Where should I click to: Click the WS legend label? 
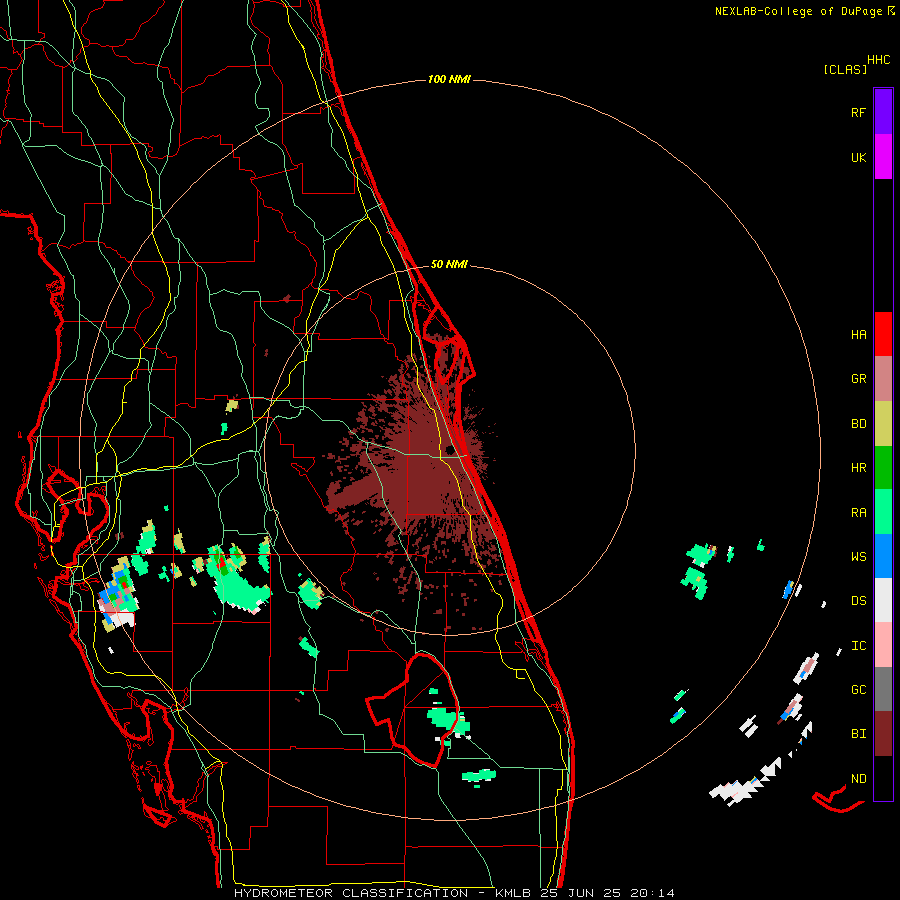click(x=858, y=556)
